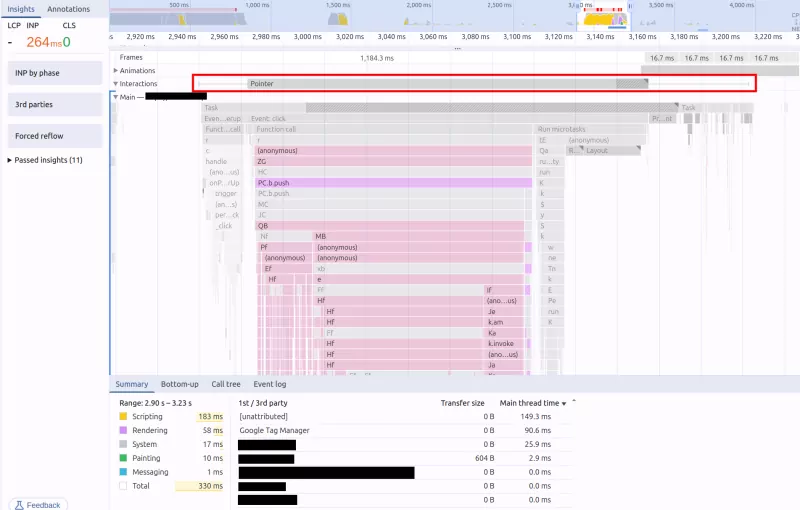Click the Scripting yellow color swatch
800x510 pixels.
click(x=123, y=416)
